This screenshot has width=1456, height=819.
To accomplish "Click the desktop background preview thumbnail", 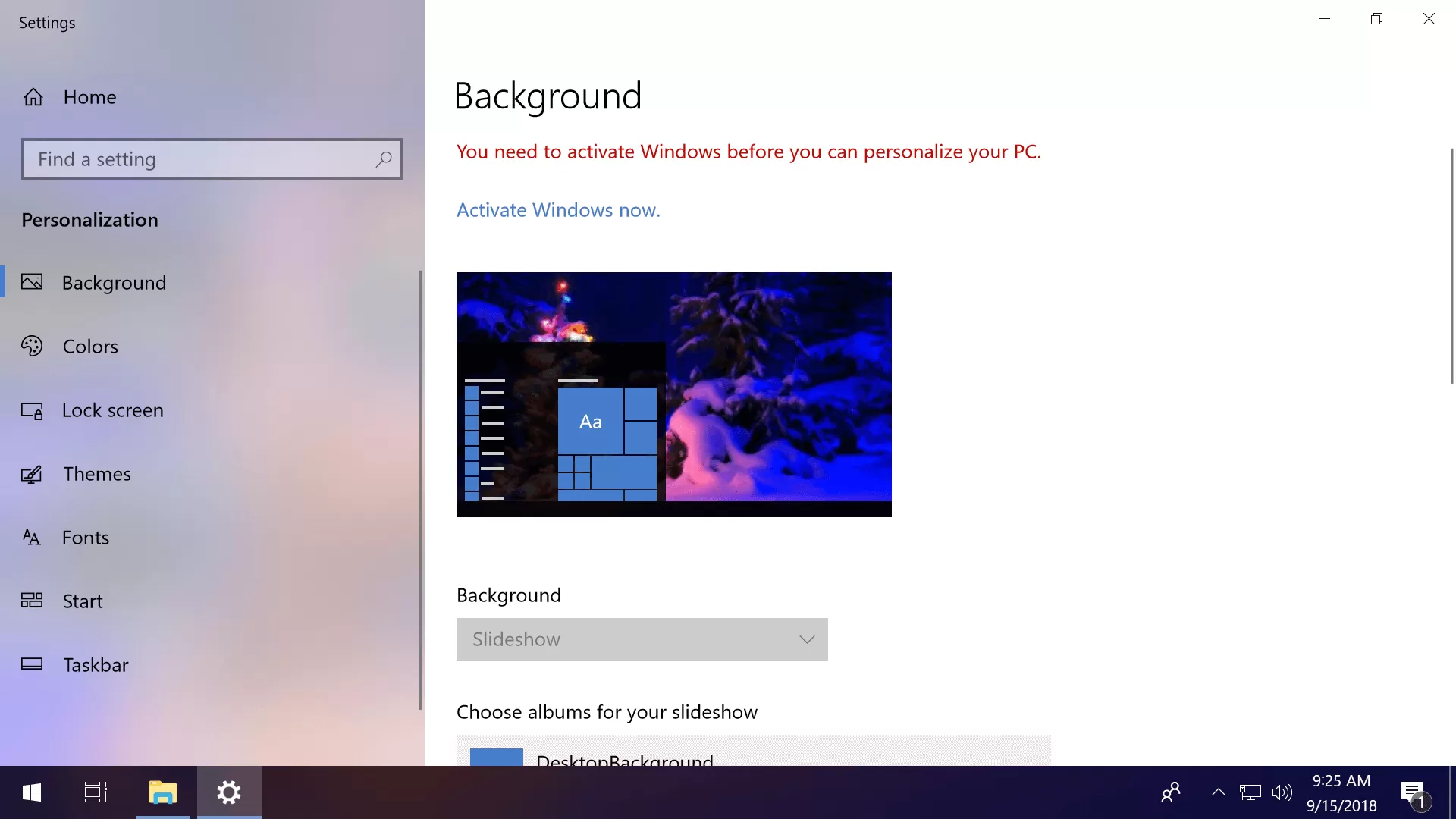I will pos(674,394).
